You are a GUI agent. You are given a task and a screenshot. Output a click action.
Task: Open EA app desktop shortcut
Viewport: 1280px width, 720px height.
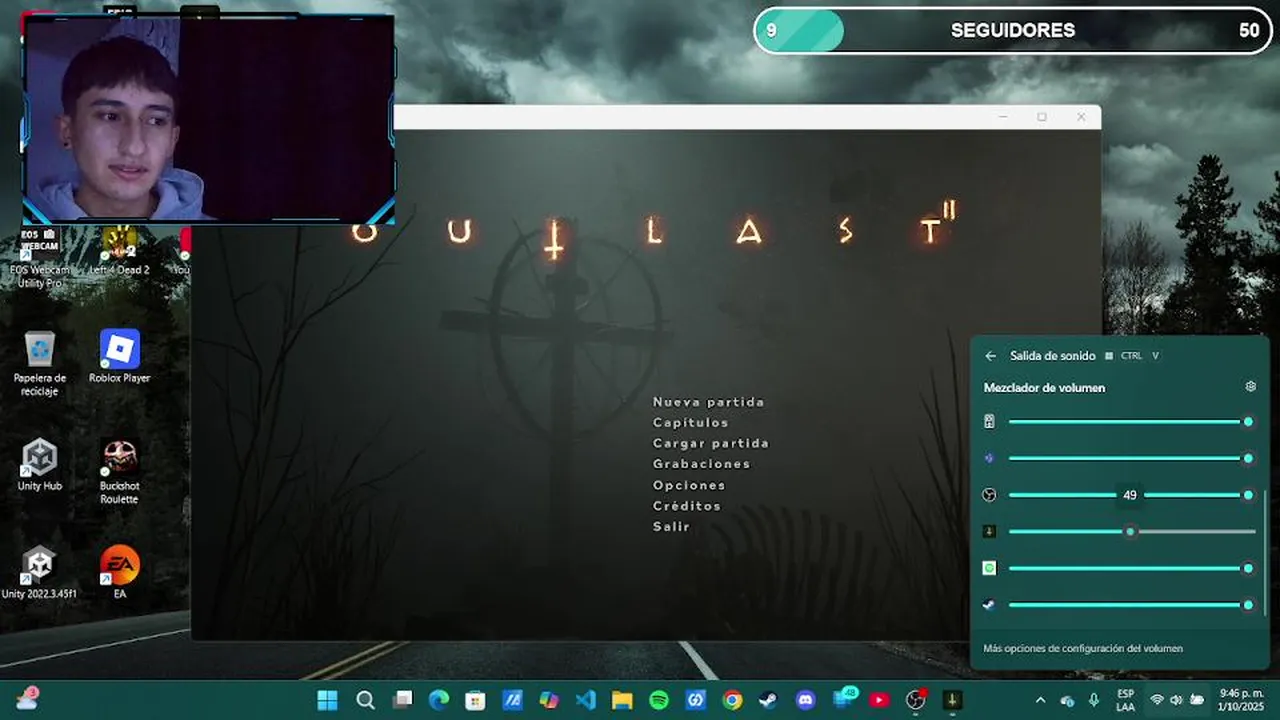[x=119, y=573]
